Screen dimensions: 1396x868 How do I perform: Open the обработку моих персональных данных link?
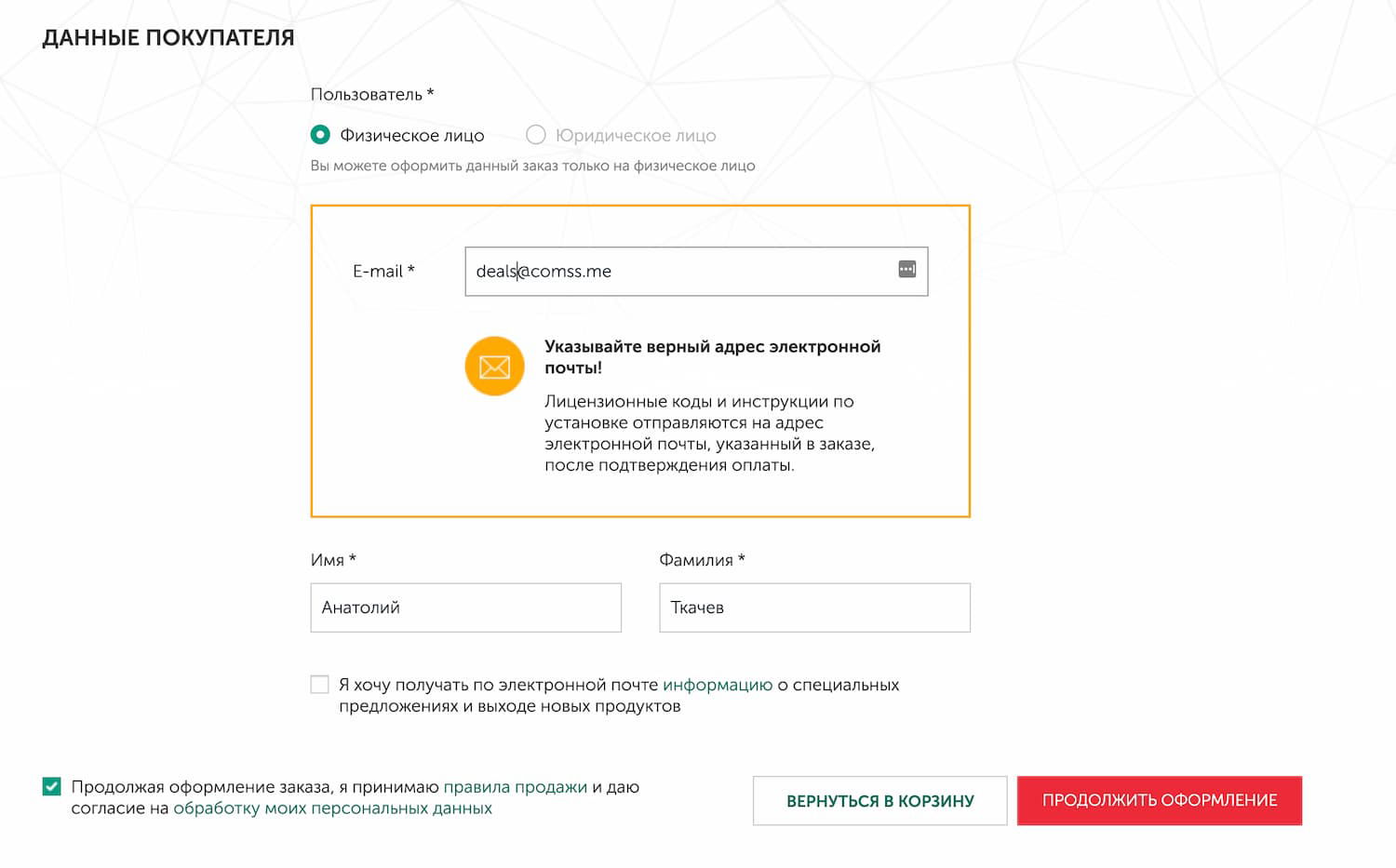point(332,808)
